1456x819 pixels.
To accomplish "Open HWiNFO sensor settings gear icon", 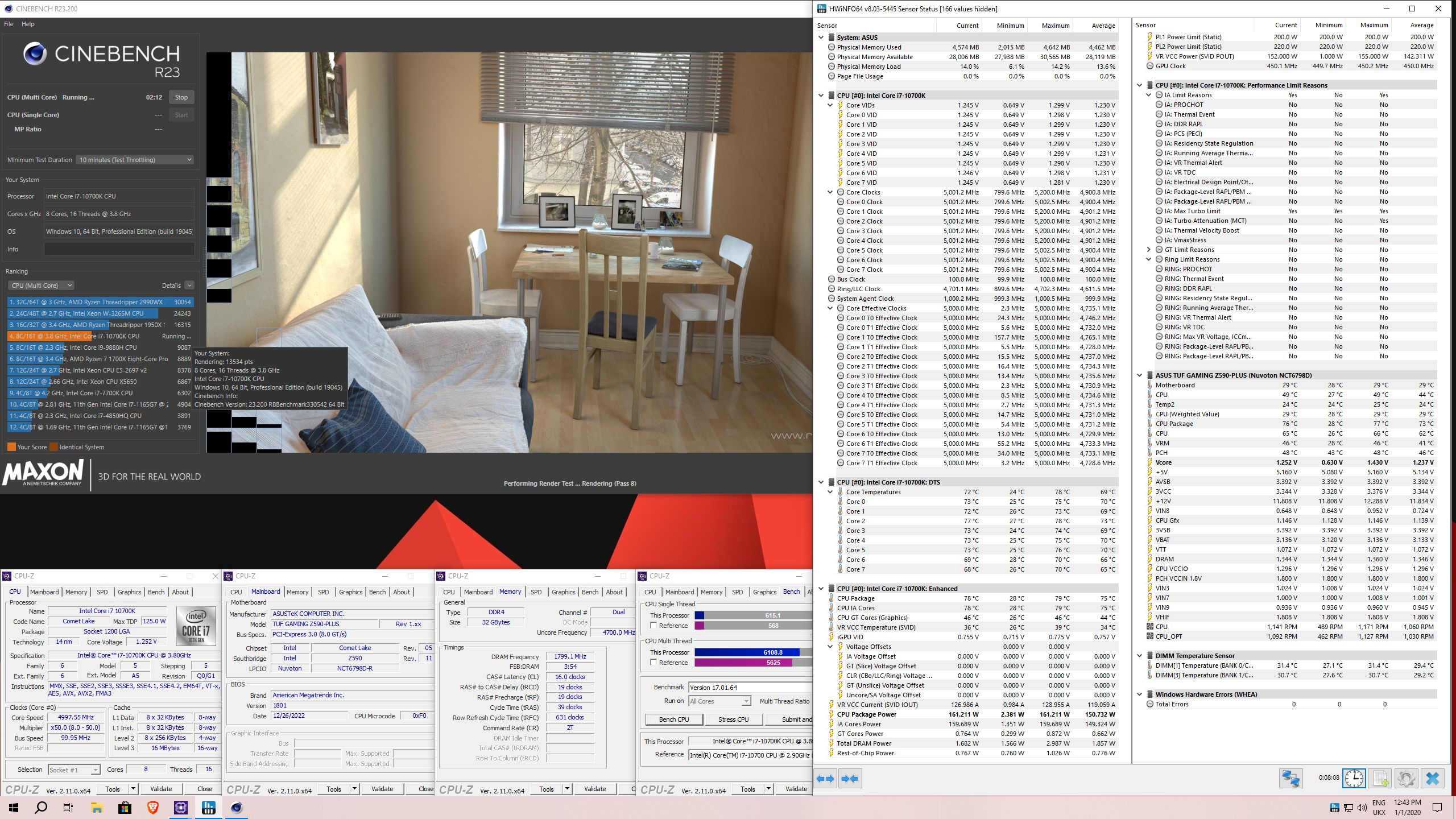I will pos(1406,778).
